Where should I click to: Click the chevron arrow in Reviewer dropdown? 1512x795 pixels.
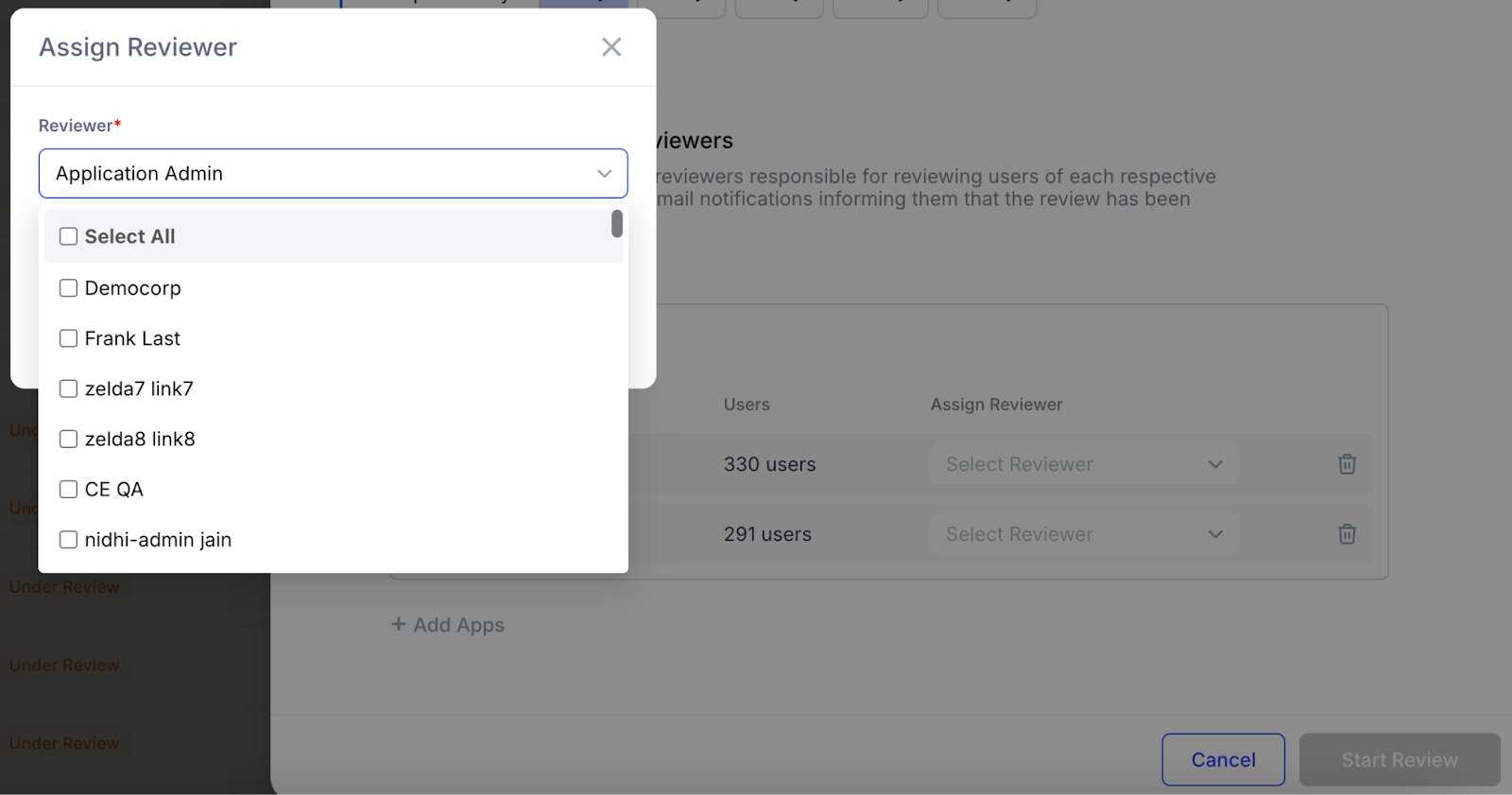point(605,174)
